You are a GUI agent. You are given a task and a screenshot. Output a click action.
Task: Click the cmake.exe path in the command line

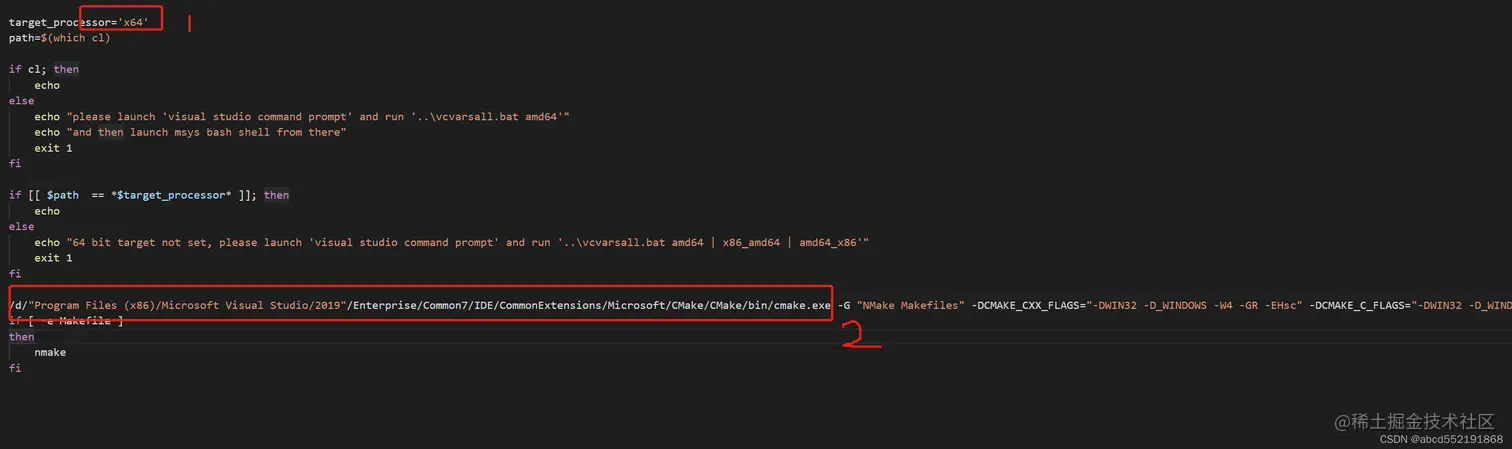click(420, 305)
